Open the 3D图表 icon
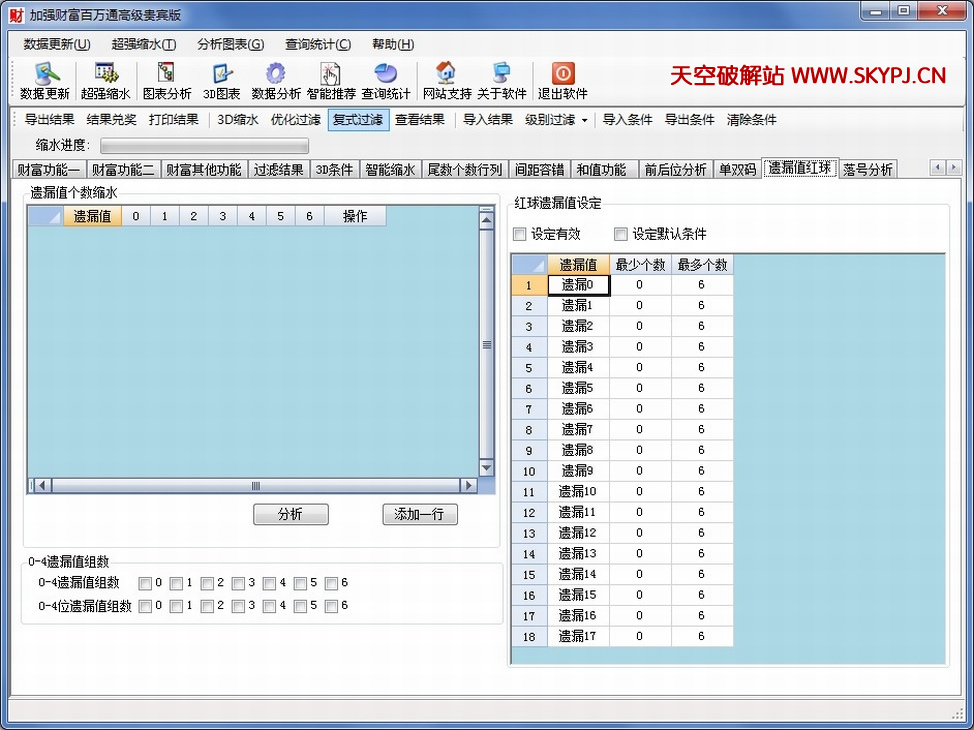 [x=221, y=74]
